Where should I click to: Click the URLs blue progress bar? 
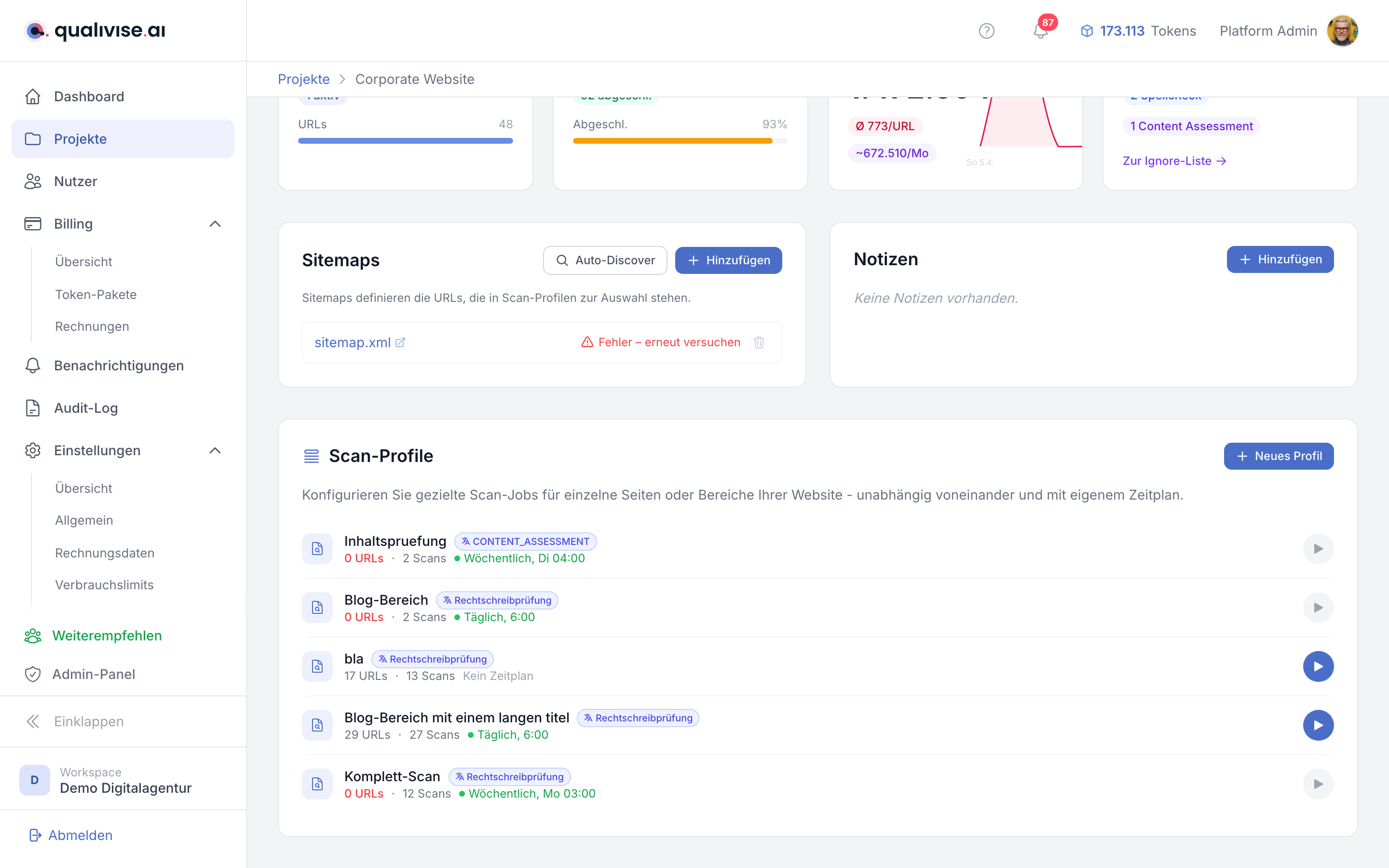pos(405,141)
